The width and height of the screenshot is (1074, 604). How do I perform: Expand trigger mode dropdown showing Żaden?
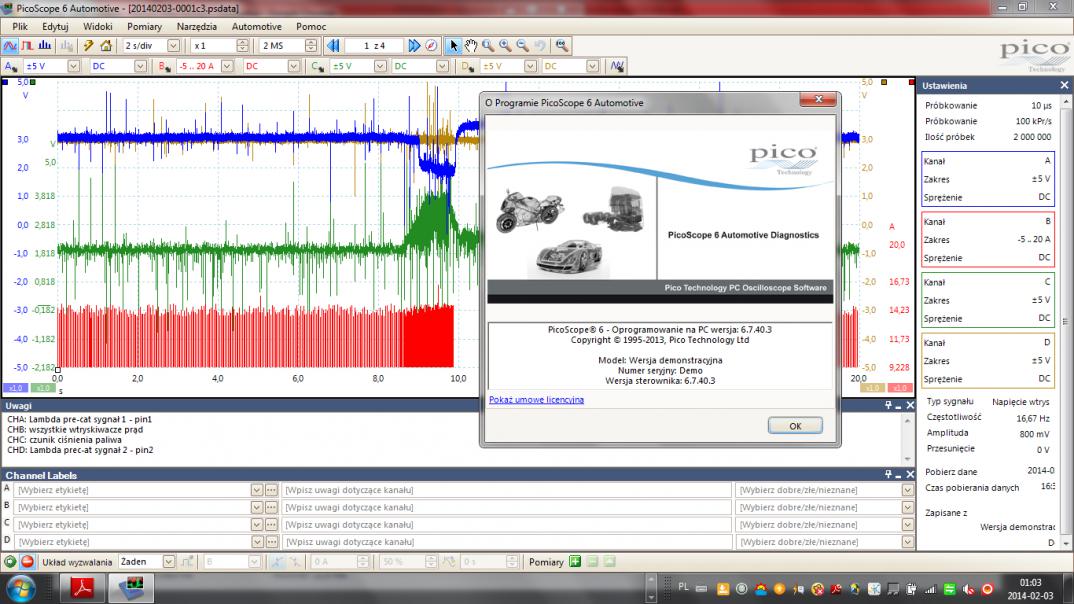click(x=168, y=562)
